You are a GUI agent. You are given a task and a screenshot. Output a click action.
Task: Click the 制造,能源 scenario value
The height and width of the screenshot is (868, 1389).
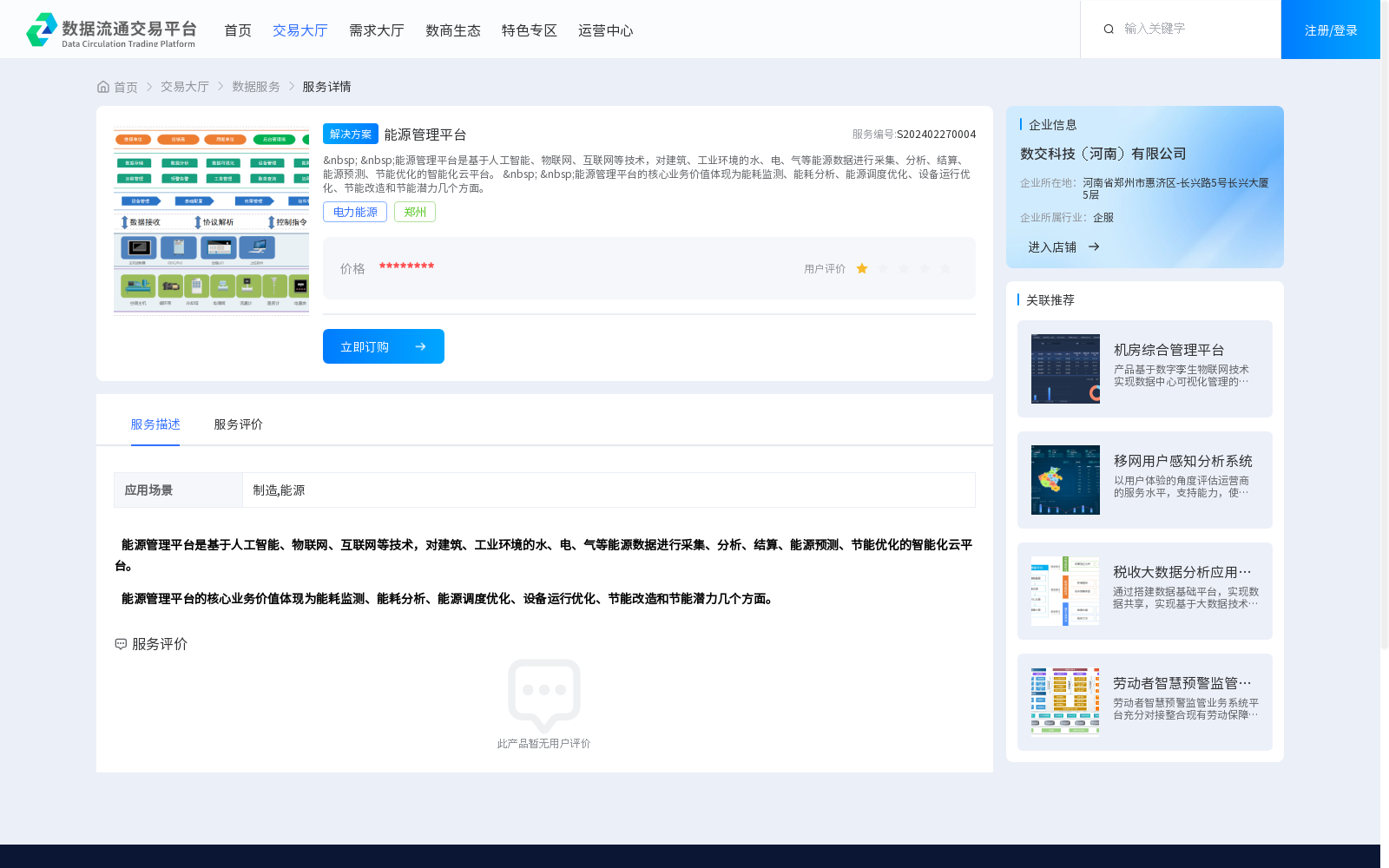[279, 490]
